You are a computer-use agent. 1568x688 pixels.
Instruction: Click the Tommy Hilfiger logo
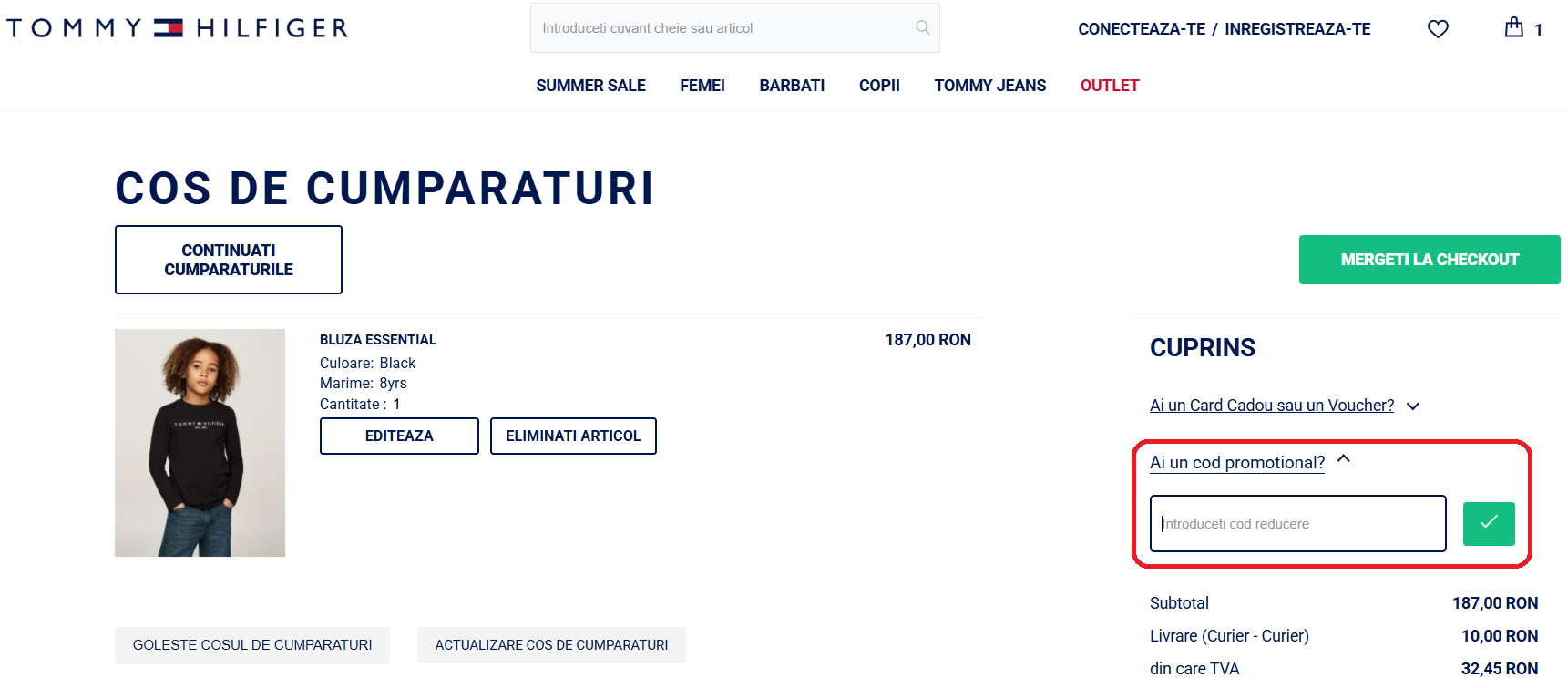(178, 28)
